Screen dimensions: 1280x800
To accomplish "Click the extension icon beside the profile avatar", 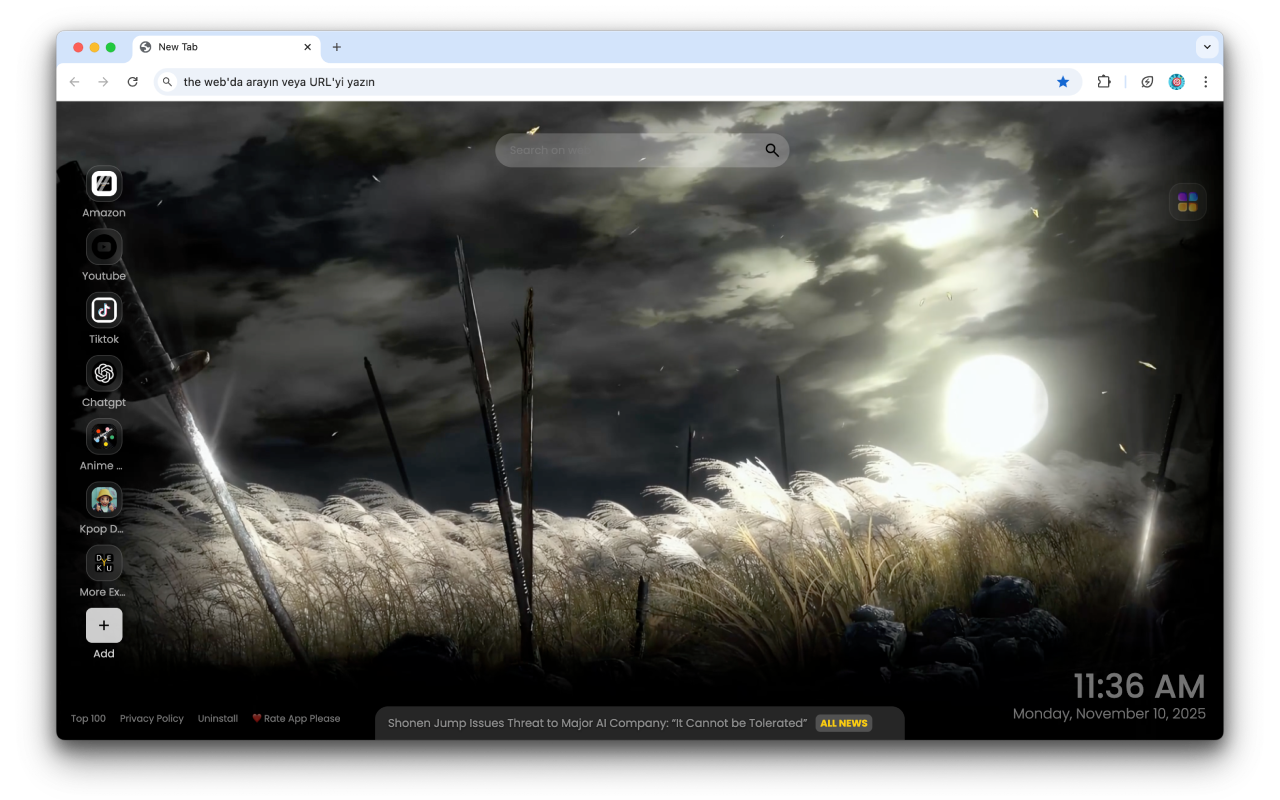I will click(x=1147, y=82).
